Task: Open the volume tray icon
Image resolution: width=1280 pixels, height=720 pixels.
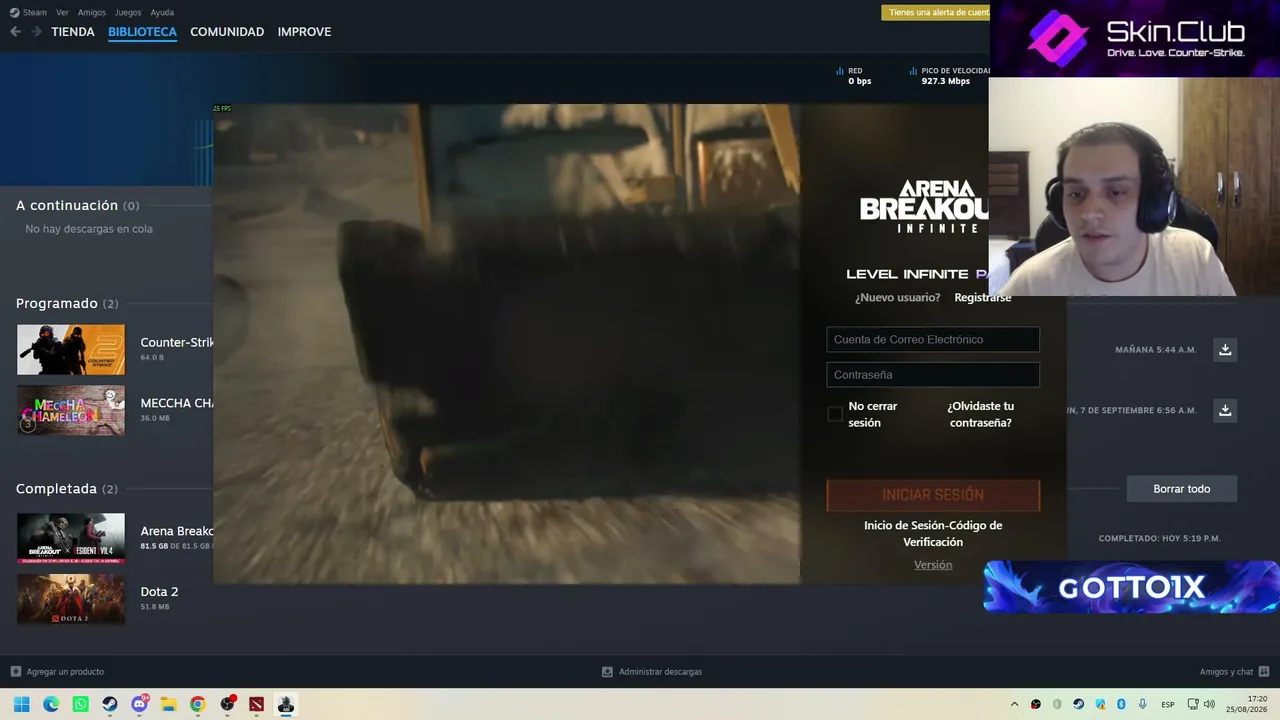Action: tap(1209, 704)
